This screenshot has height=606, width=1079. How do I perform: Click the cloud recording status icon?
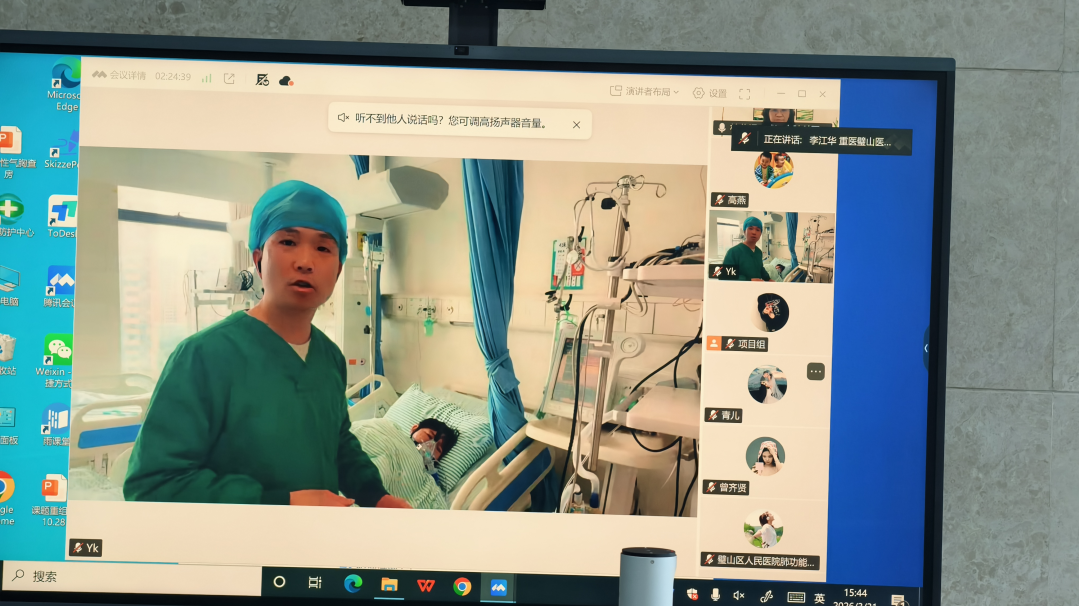coord(286,80)
